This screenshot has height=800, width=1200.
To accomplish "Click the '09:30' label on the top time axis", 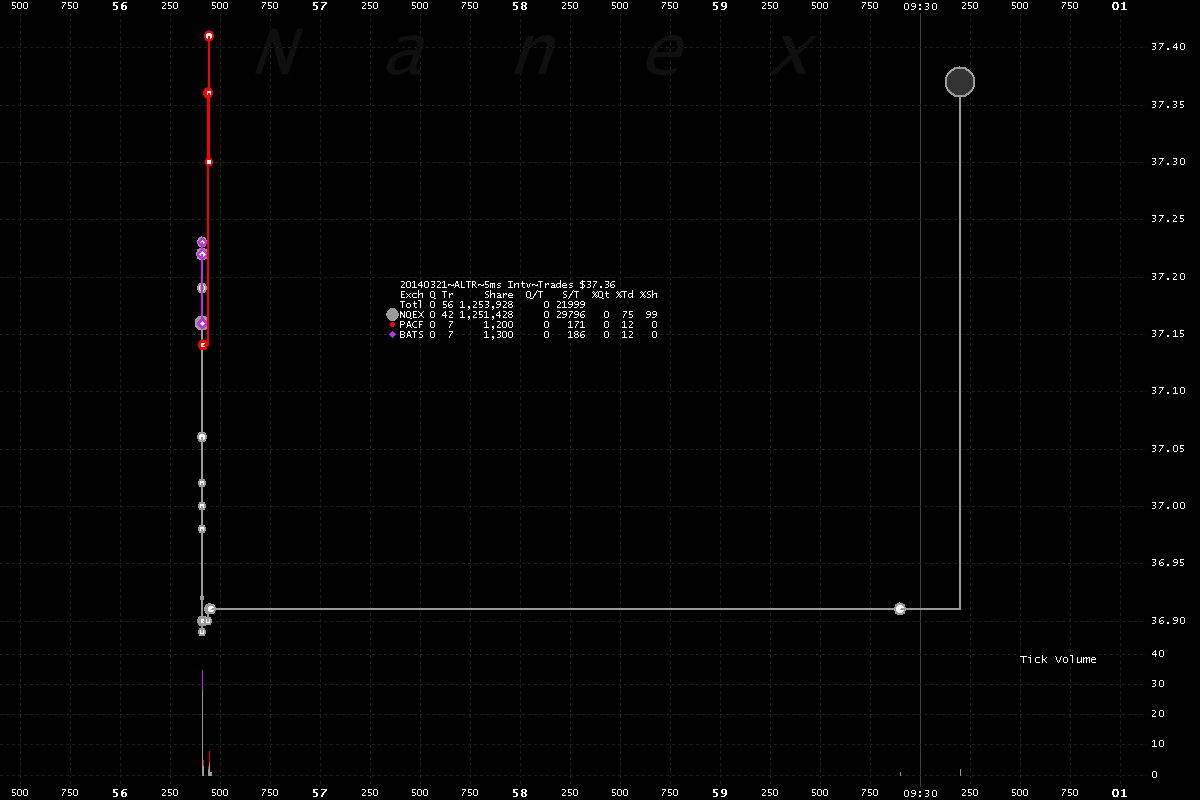I will tap(920, 6).
